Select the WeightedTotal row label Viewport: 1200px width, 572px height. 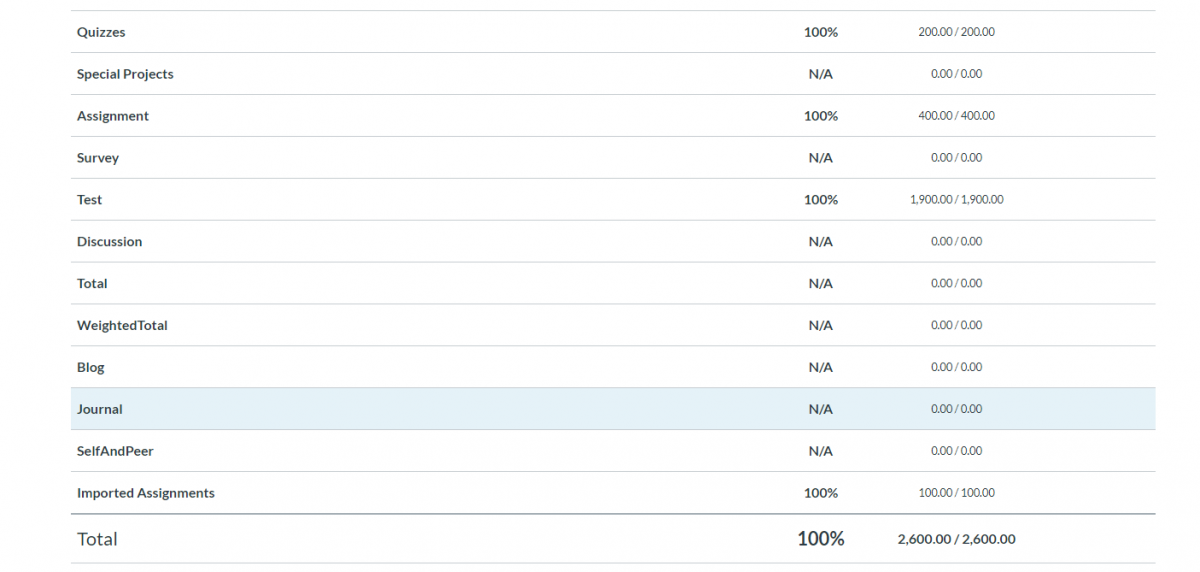[122, 326]
